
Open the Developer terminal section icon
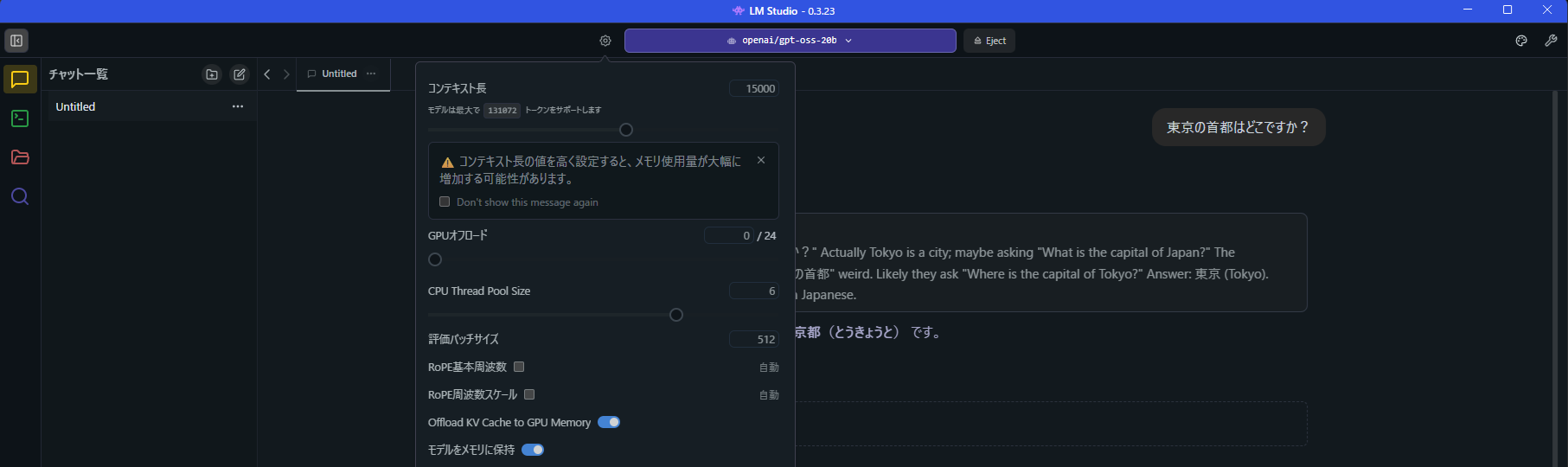coord(20,118)
